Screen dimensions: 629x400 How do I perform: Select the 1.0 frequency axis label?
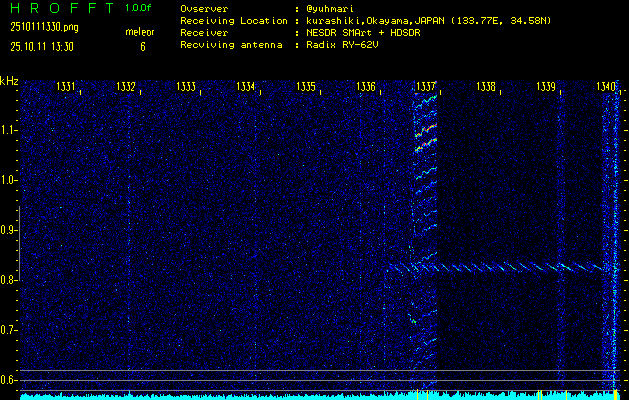tap(7, 181)
